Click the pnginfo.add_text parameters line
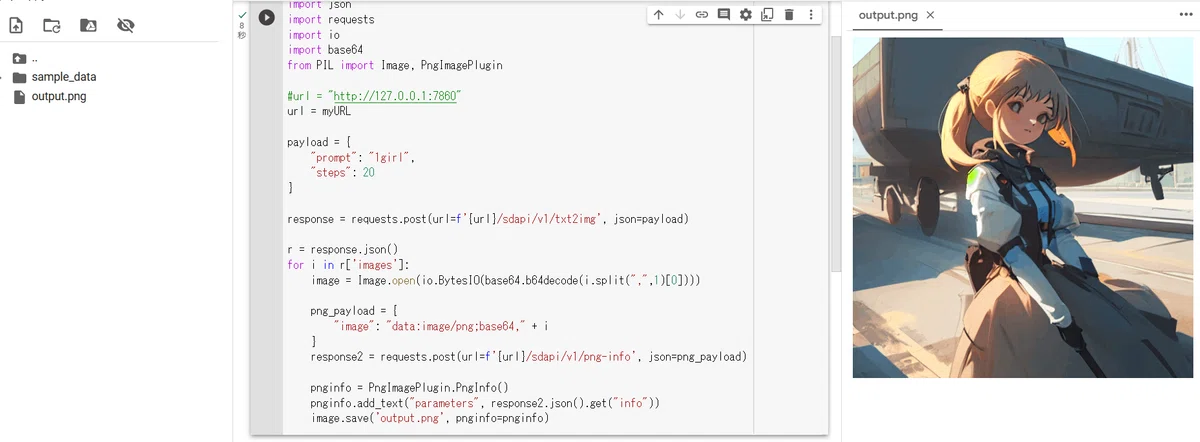Image resolution: width=1200 pixels, height=442 pixels. coord(485,403)
